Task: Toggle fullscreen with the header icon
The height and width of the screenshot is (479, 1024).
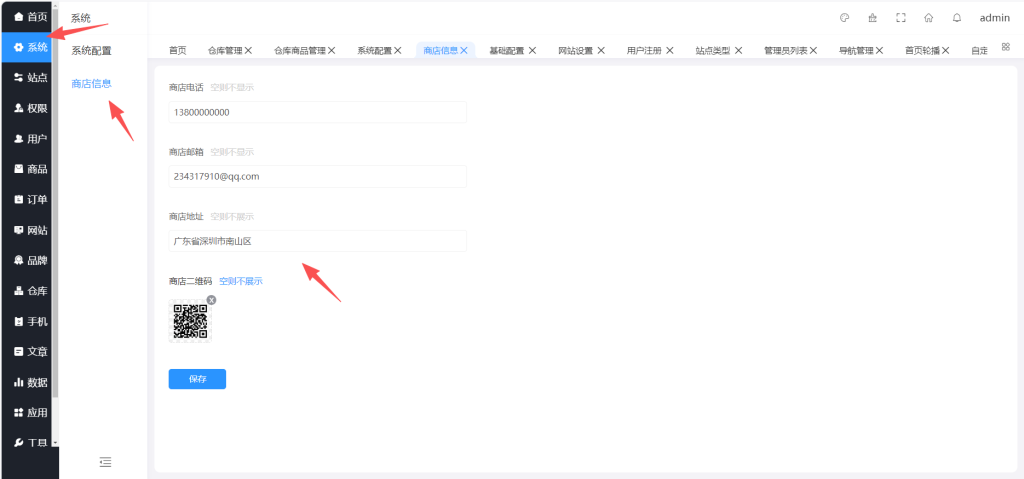Action: pos(901,18)
